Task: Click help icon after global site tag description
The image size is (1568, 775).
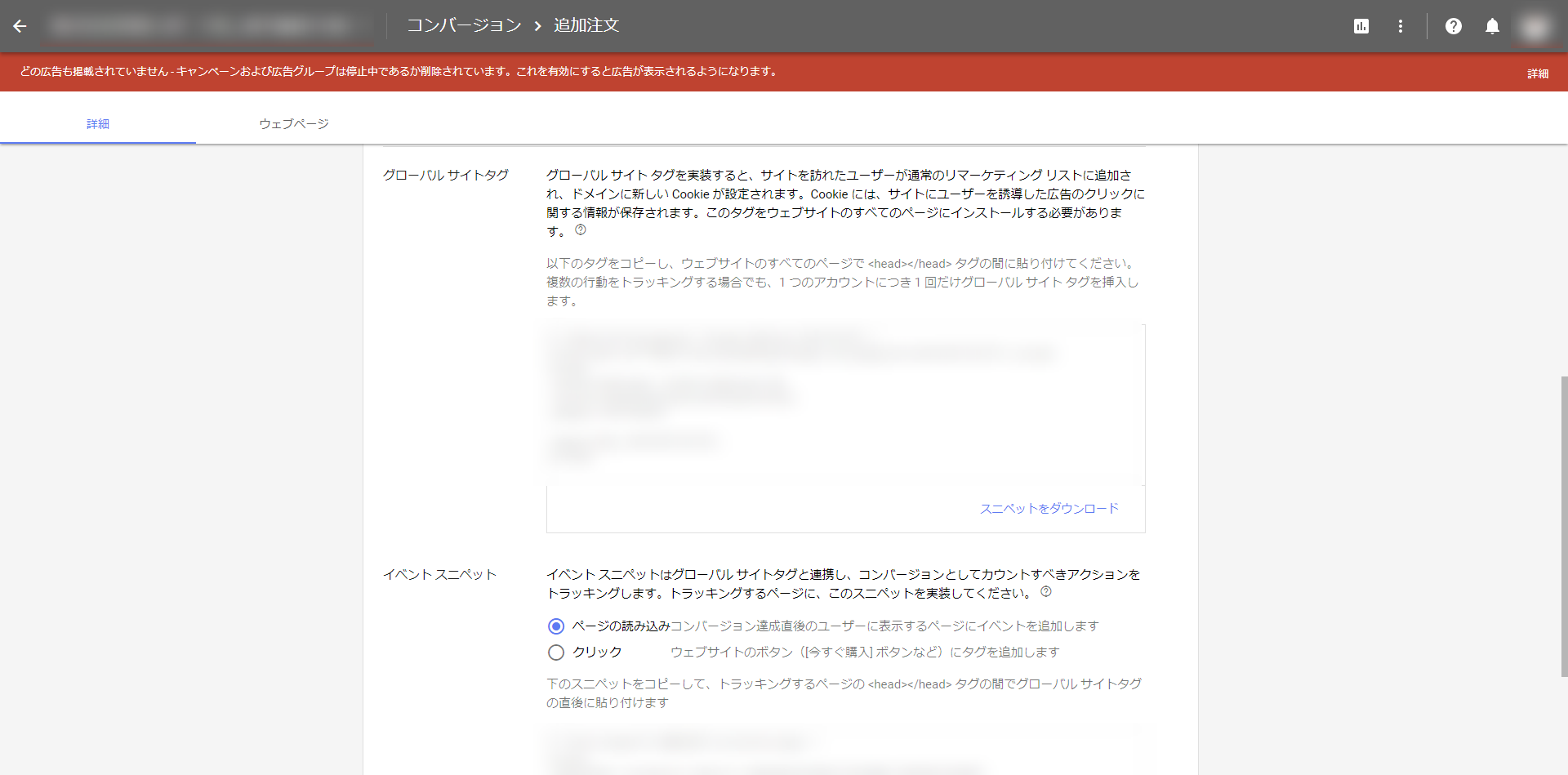Action: [581, 230]
